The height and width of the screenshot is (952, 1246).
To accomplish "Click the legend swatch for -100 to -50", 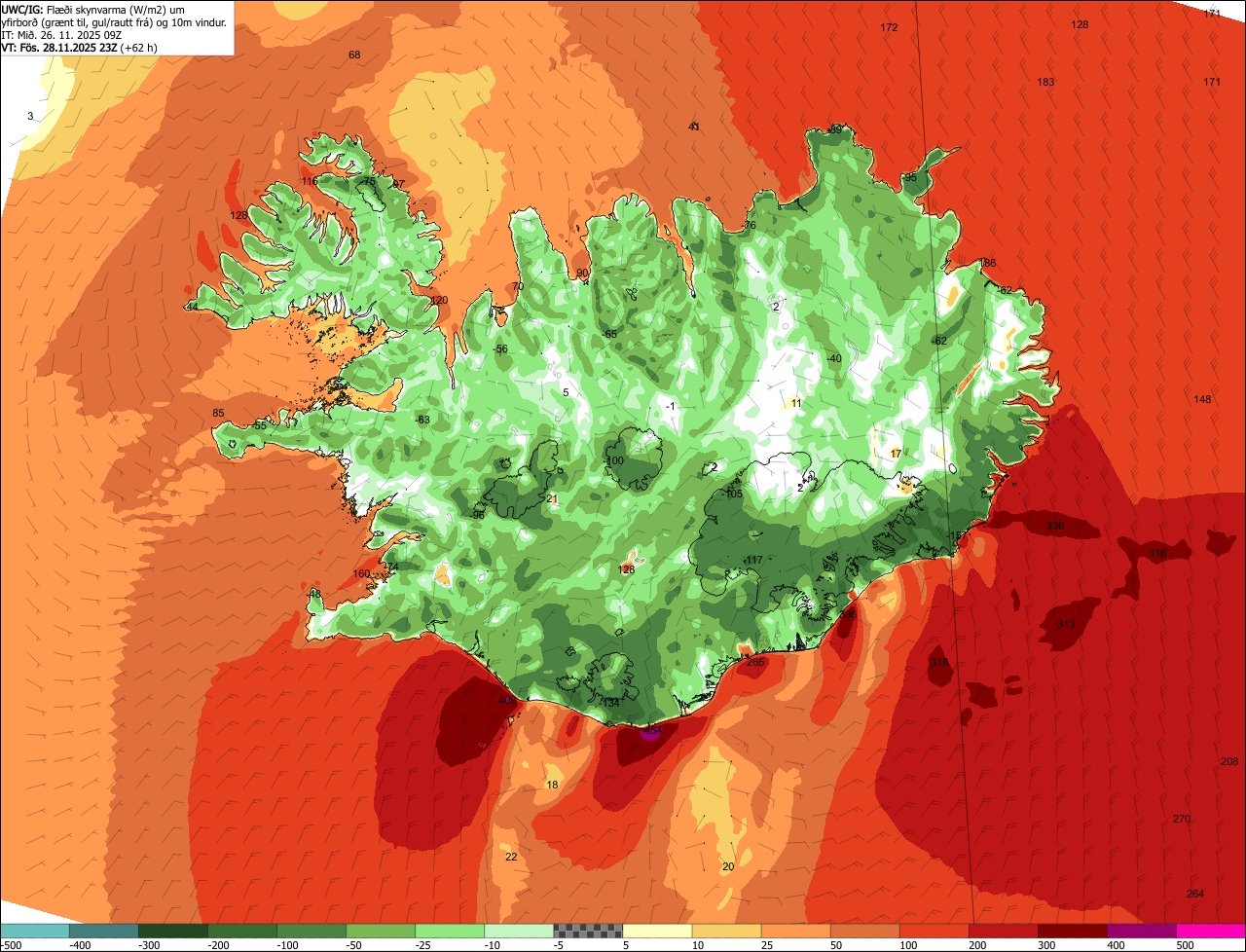I will [311, 931].
